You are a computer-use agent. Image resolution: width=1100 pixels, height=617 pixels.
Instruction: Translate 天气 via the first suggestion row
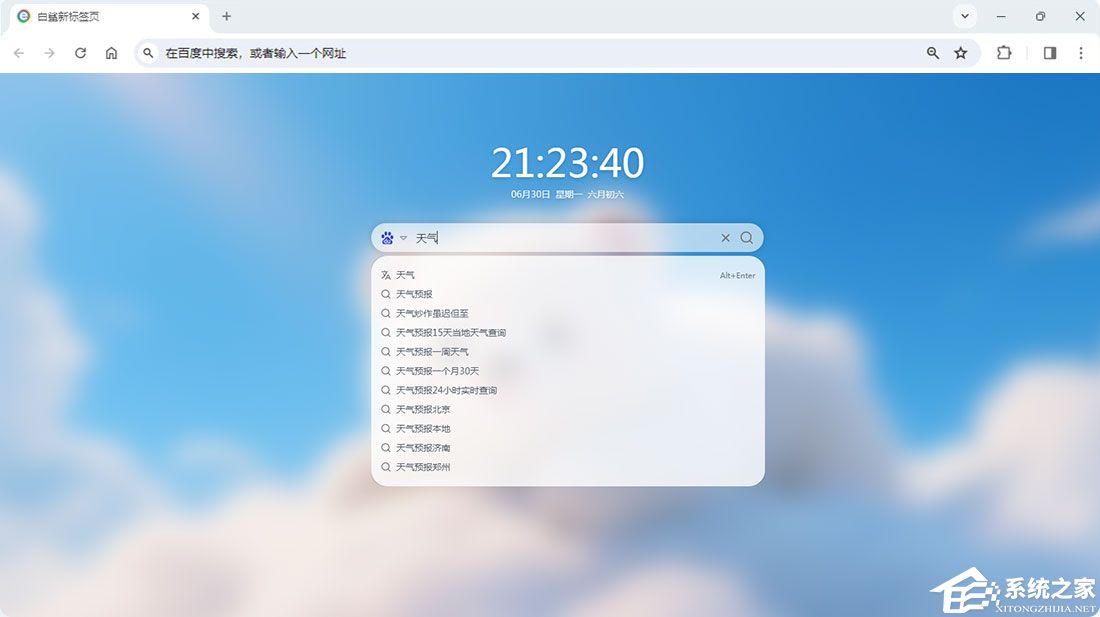(568, 276)
